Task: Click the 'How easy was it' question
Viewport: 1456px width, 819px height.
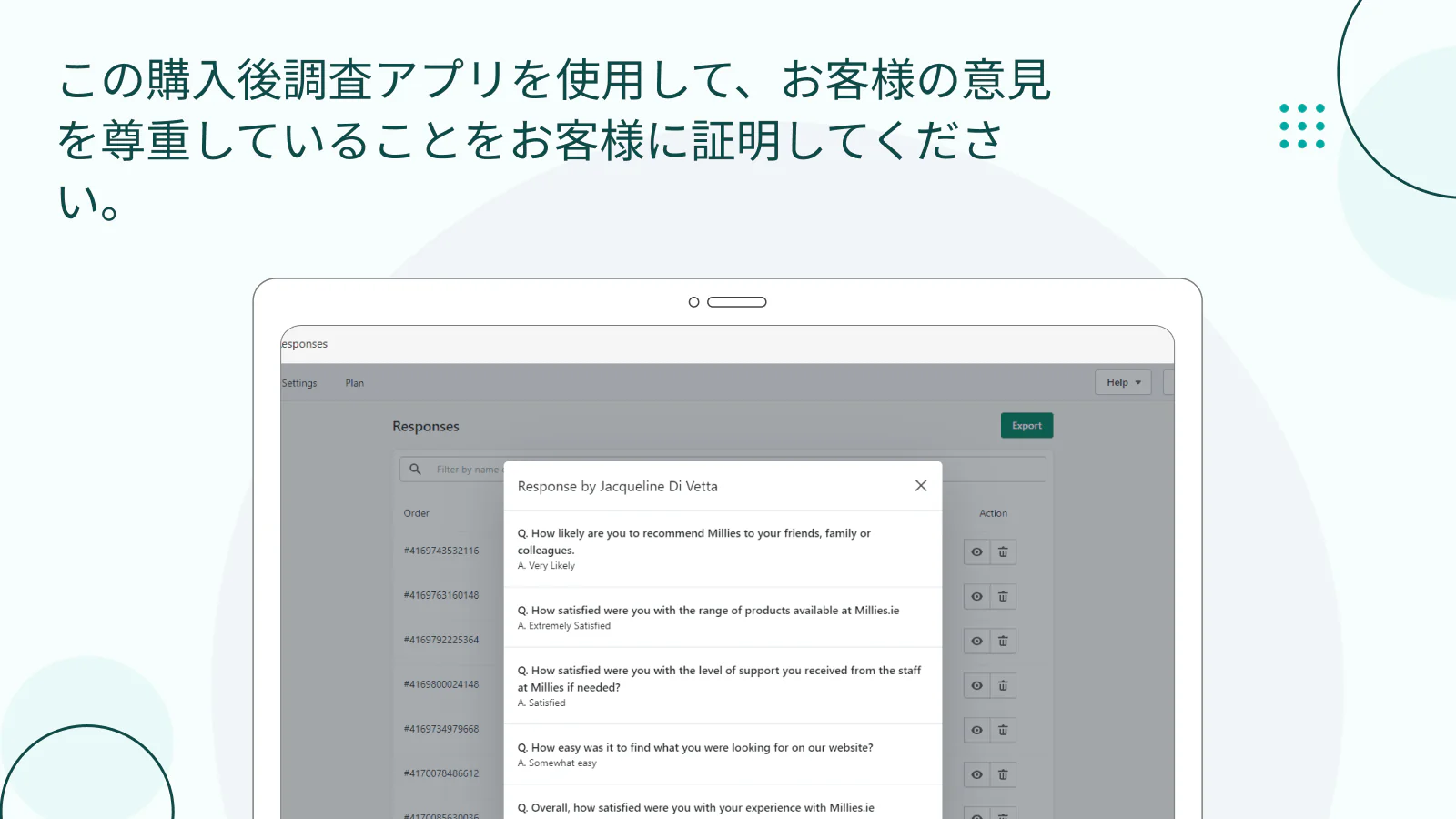Action: [695, 748]
